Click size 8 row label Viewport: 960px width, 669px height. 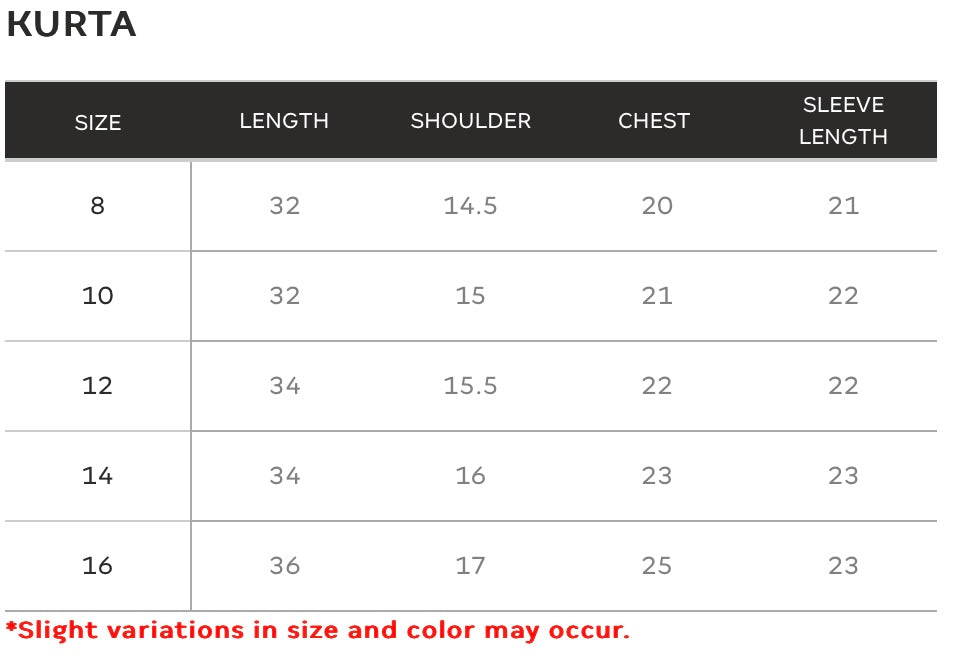tap(97, 206)
